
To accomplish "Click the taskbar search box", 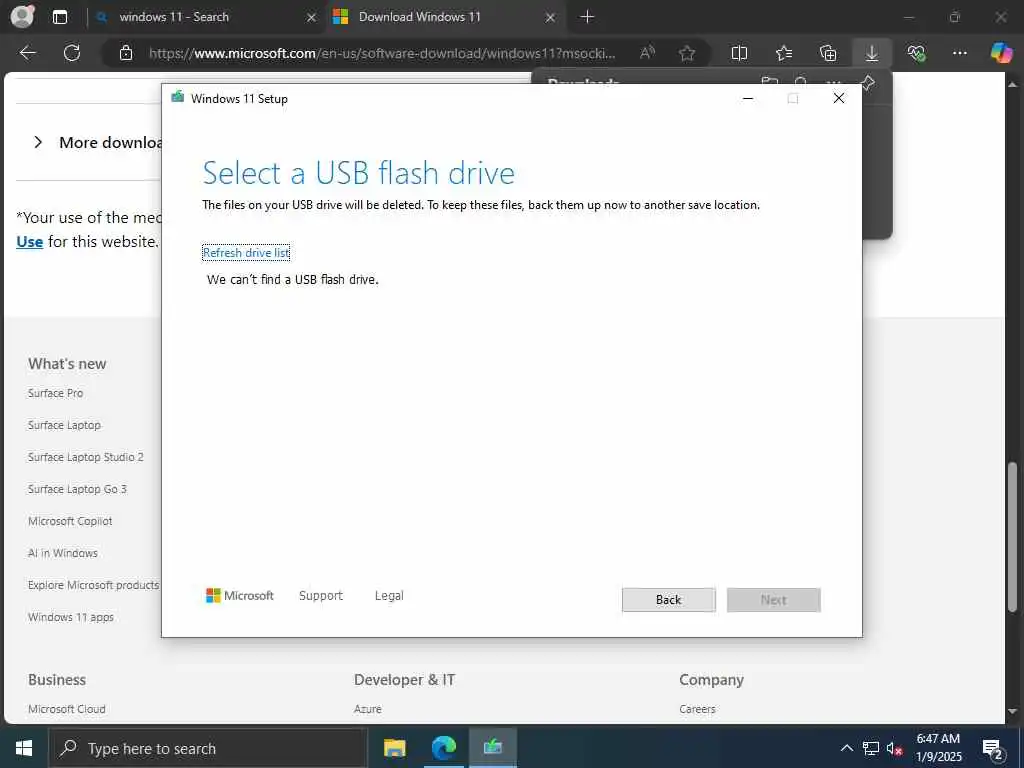I will coord(208,748).
